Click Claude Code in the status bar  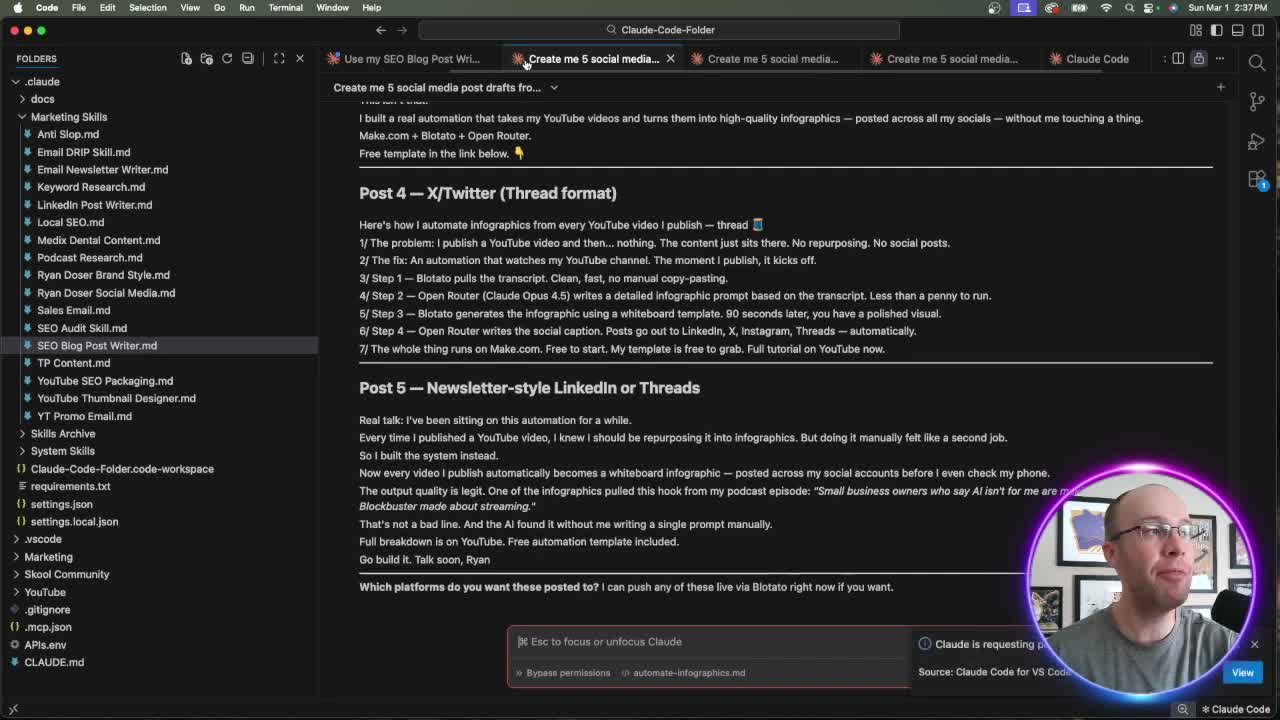coord(1236,709)
